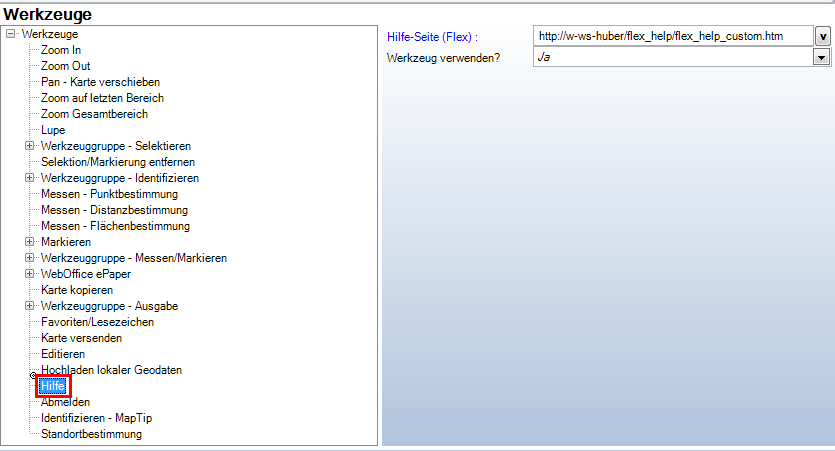Expand Werkzeuggruppe - Ausgabe node
The image size is (835, 451).
pos(30,305)
